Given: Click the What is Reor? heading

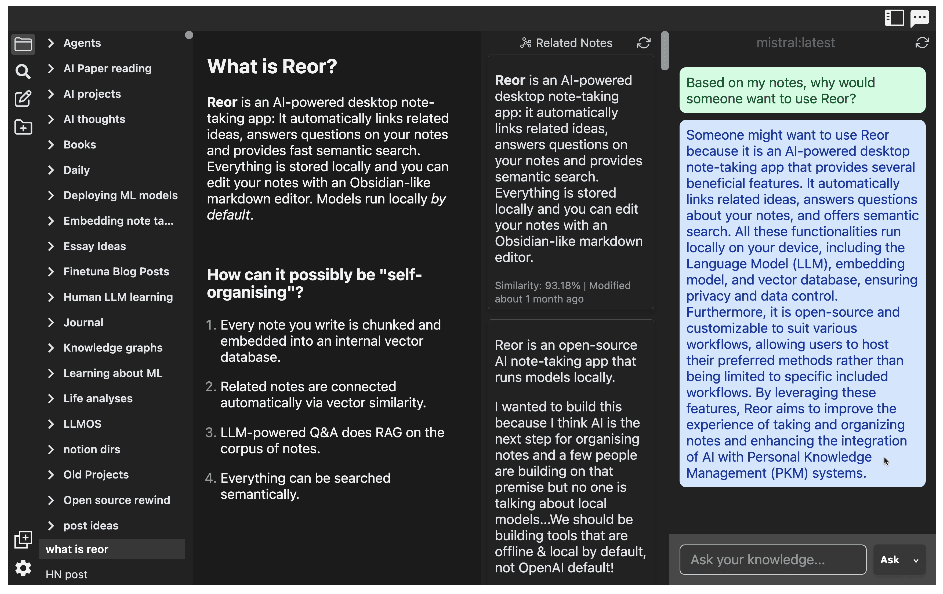Looking at the screenshot, I should 272,66.
